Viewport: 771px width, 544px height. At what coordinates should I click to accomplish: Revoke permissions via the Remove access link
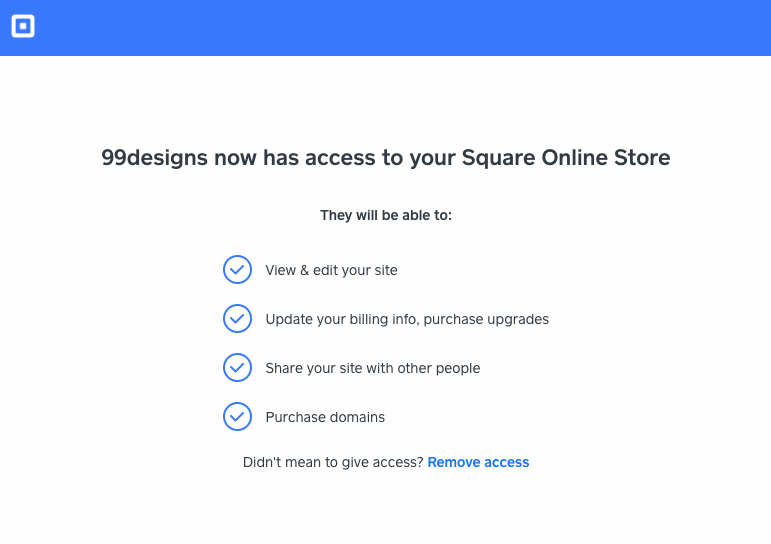[478, 462]
